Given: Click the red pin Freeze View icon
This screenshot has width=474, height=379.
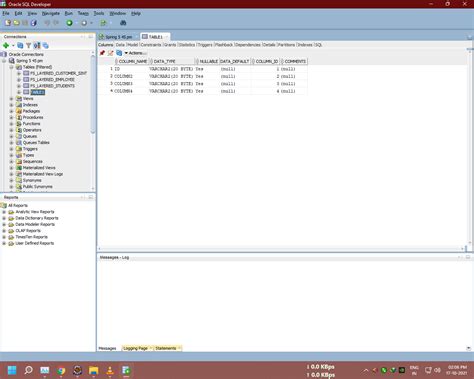Looking at the screenshot, I should pyautogui.click(x=102, y=53).
